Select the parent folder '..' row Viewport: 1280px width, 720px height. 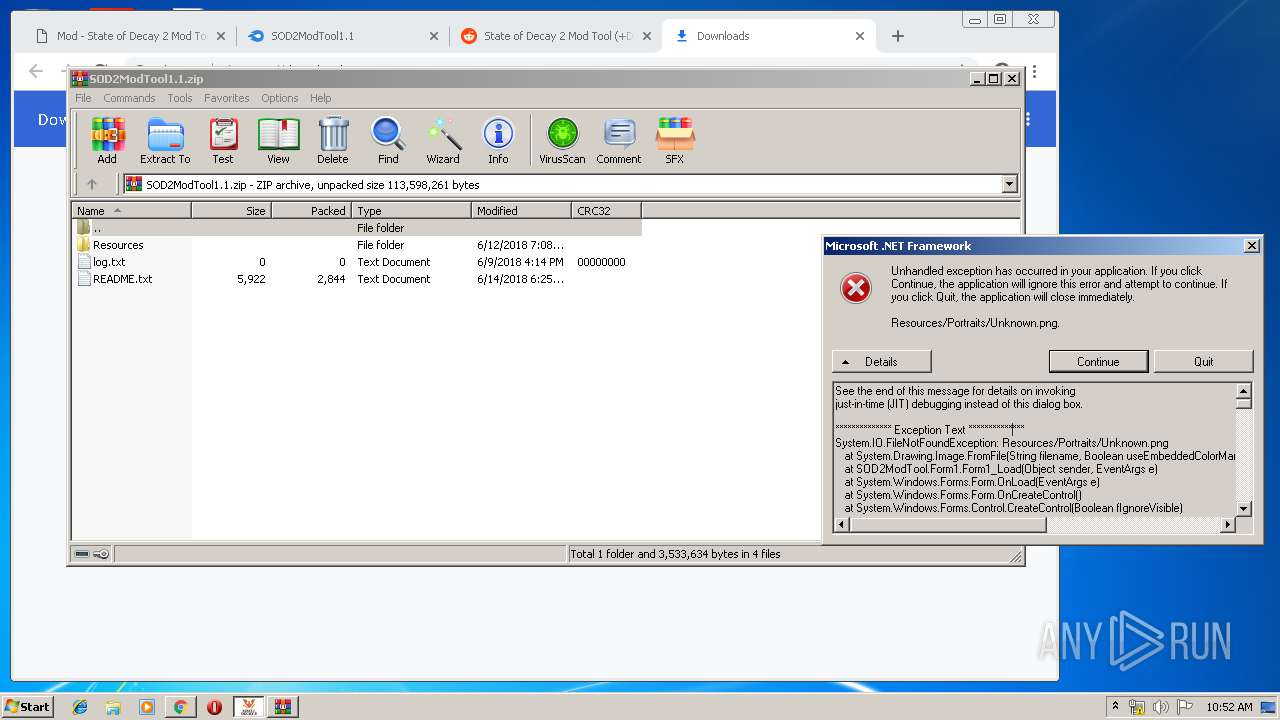[x=357, y=228]
